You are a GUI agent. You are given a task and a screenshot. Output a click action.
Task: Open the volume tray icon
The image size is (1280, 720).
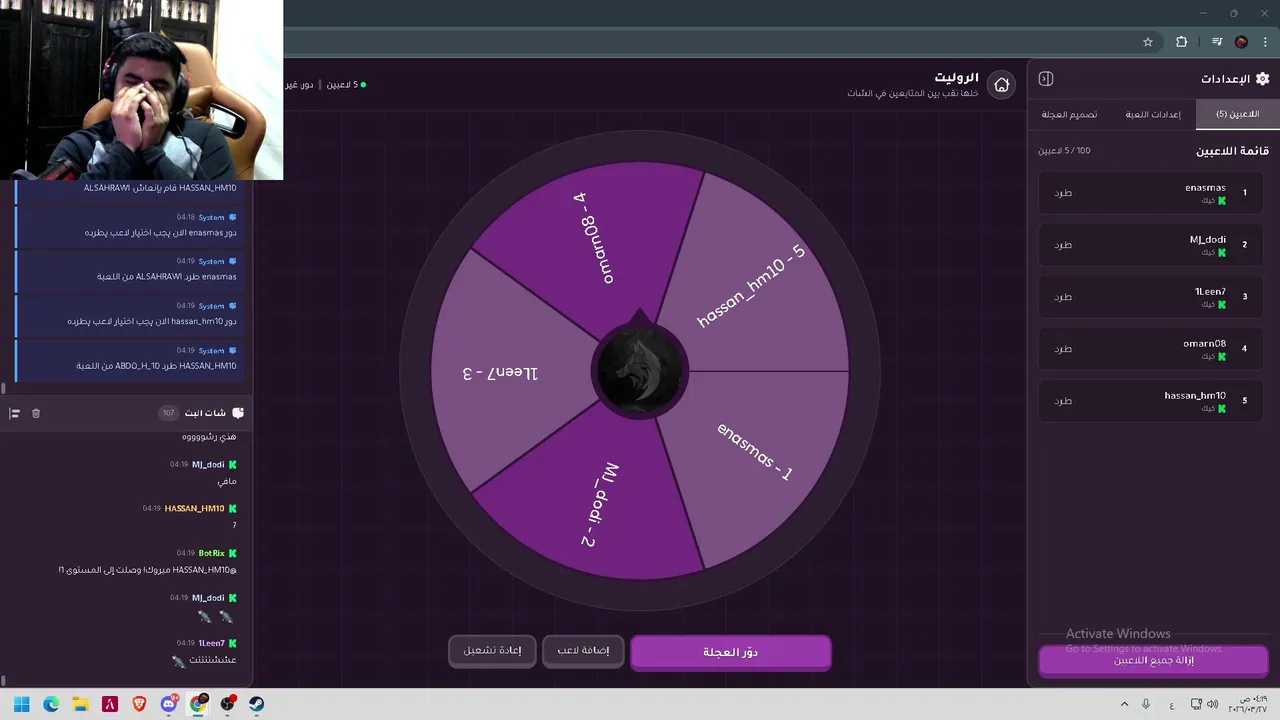point(1213,704)
